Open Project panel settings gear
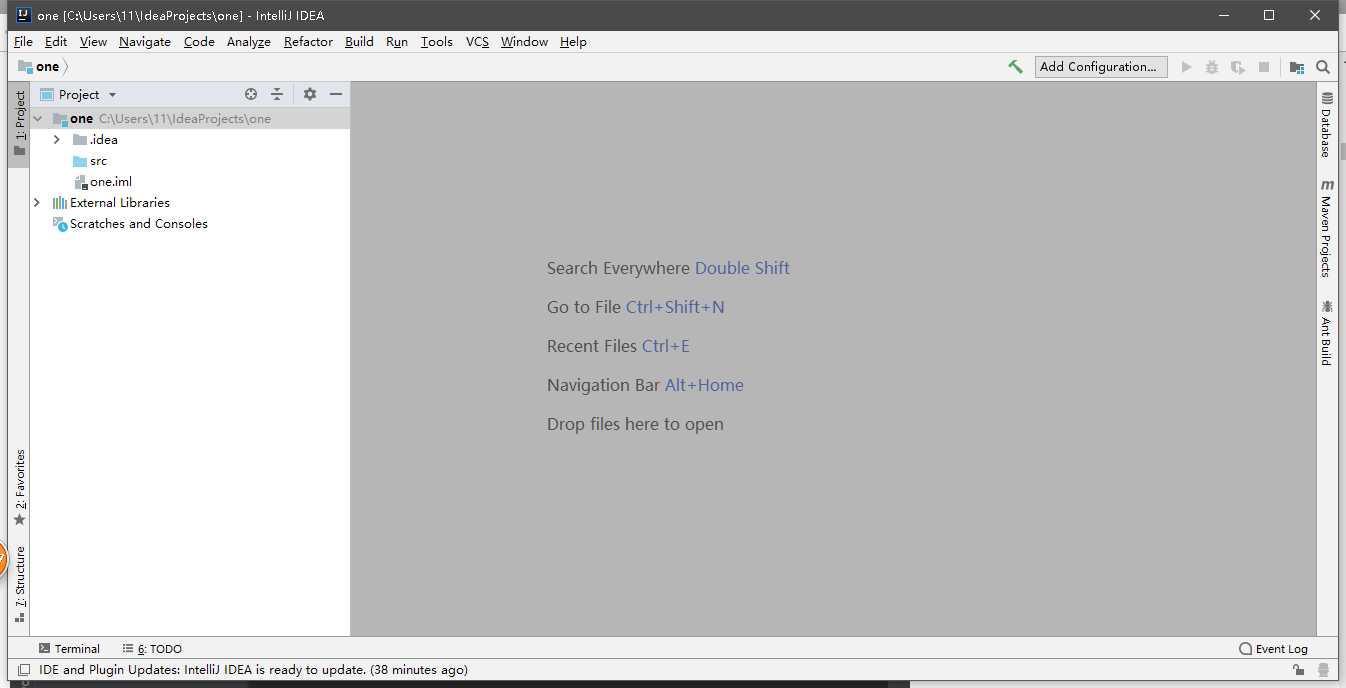 click(310, 94)
